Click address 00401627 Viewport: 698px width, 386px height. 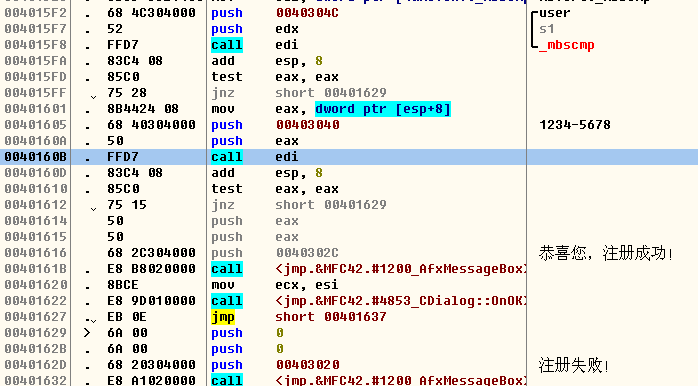pos(35,317)
